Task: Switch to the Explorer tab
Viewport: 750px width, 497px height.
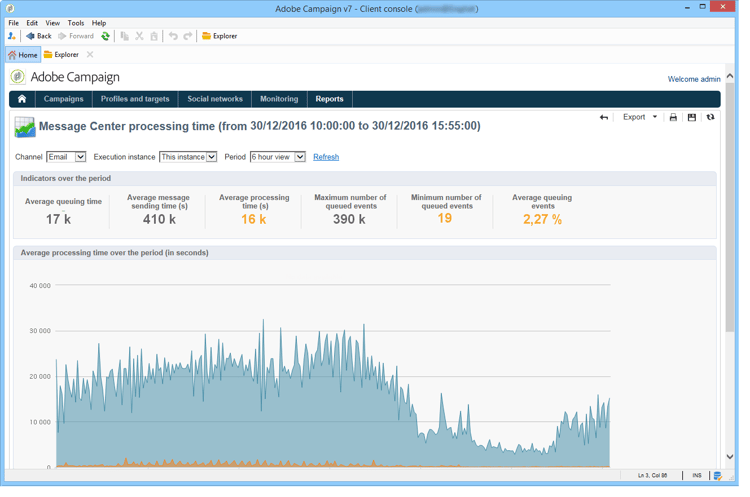Action: tap(61, 55)
